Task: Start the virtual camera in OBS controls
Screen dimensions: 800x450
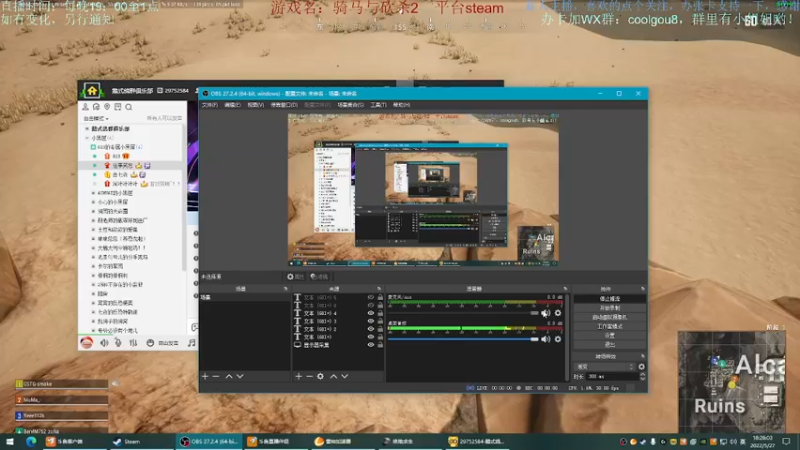Action: coord(609,317)
